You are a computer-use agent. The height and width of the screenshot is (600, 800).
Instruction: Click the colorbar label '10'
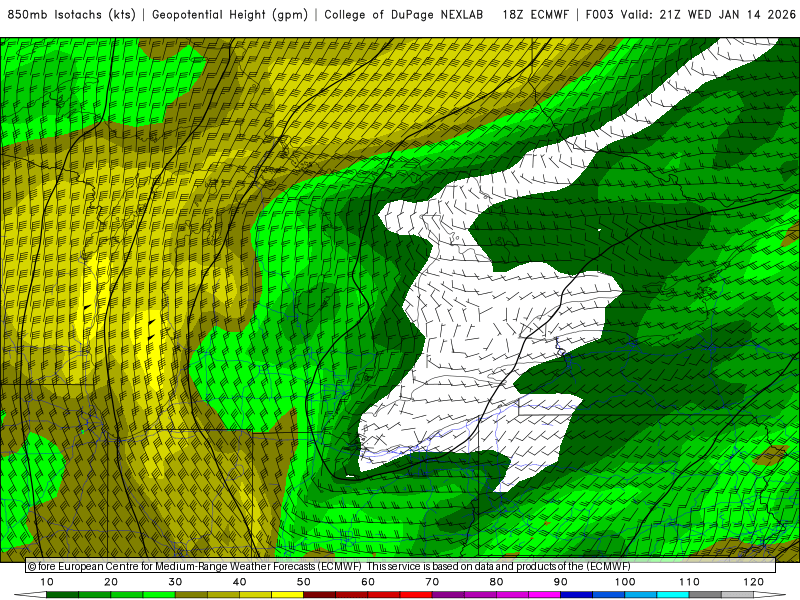coord(46,582)
